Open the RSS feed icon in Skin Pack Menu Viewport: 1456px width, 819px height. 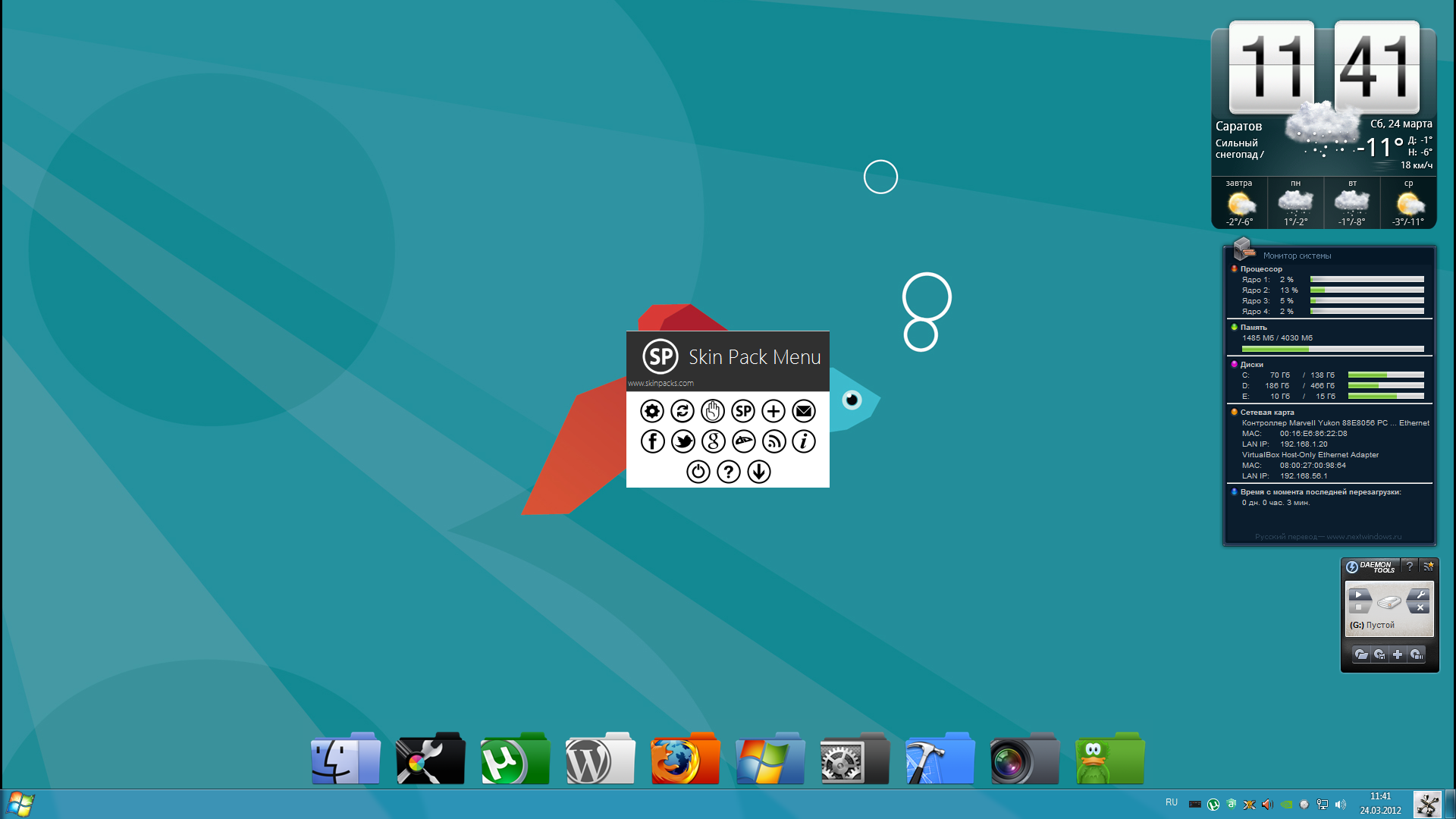click(773, 441)
